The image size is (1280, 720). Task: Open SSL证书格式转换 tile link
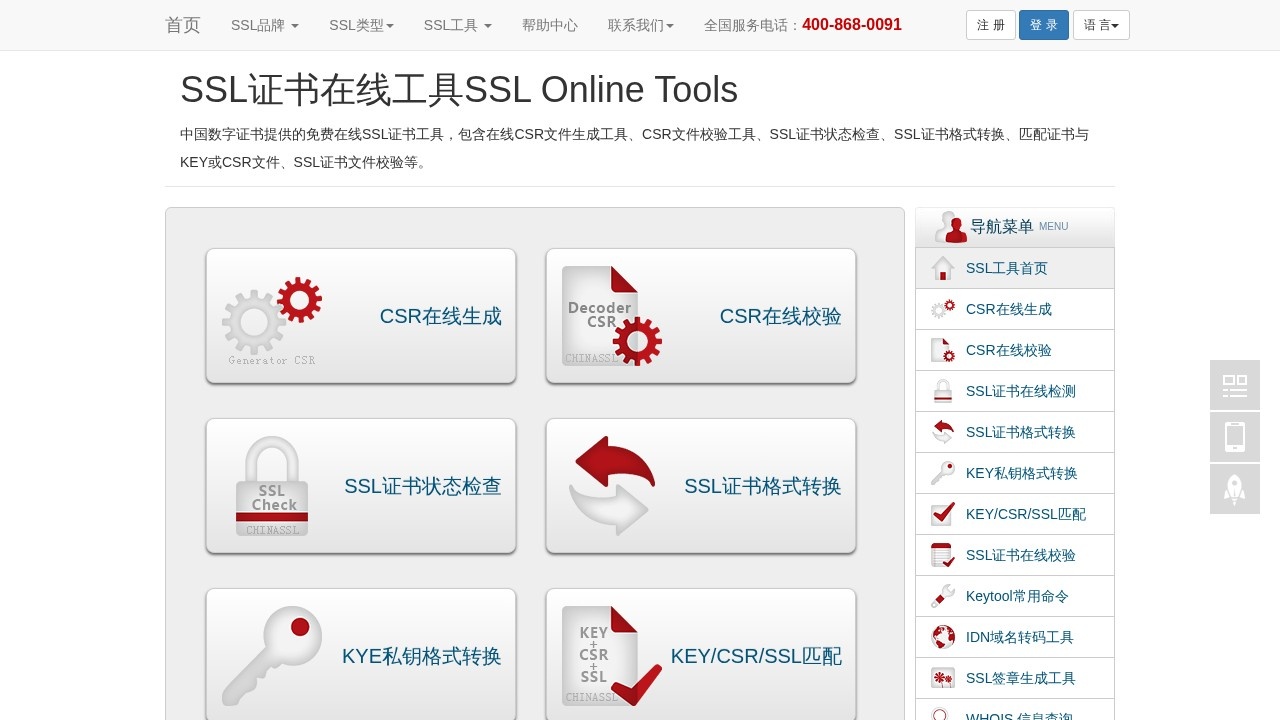[x=701, y=486]
